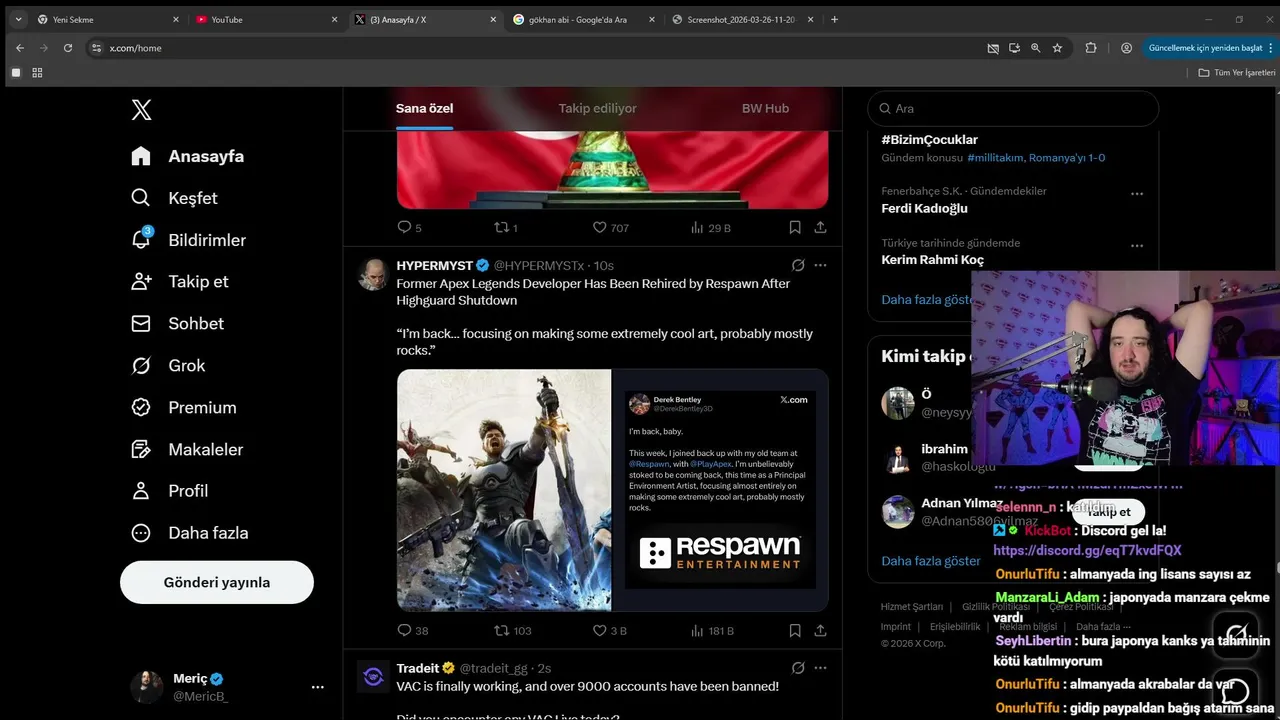The height and width of the screenshot is (720, 1280).
Task: Bookmark the HYPERMYST post
Action: (795, 631)
